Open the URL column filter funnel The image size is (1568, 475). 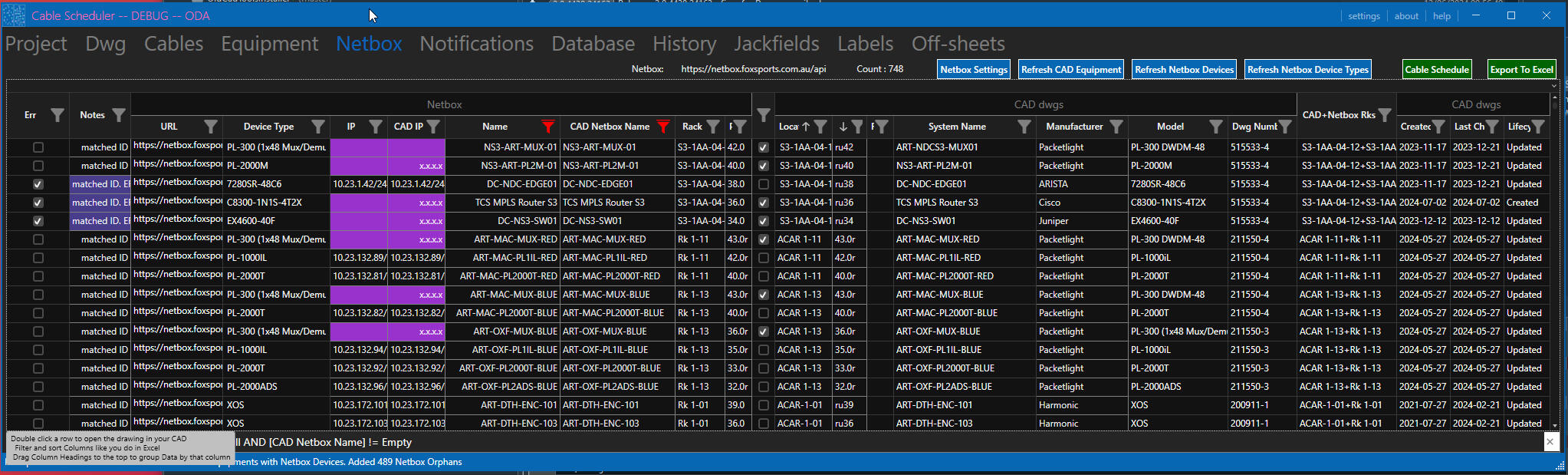211,127
